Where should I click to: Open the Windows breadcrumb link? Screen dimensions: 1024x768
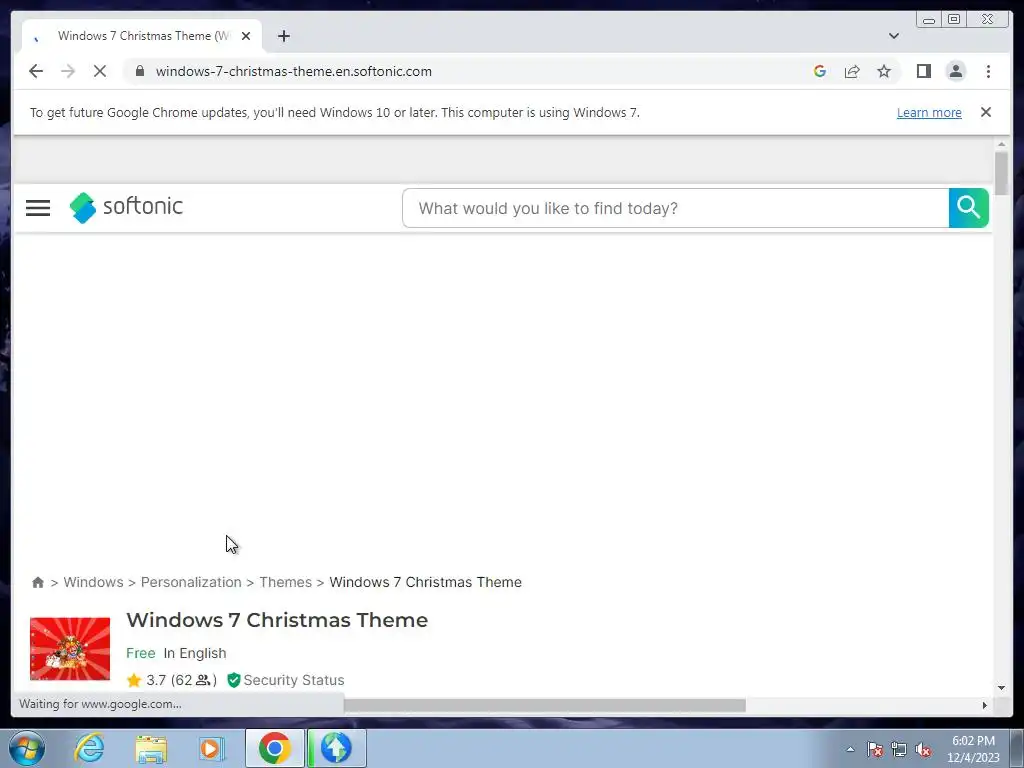pyautogui.click(x=93, y=582)
